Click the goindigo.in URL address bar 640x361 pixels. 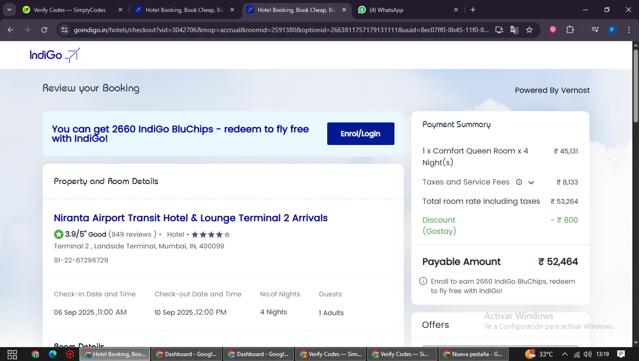tap(281, 30)
